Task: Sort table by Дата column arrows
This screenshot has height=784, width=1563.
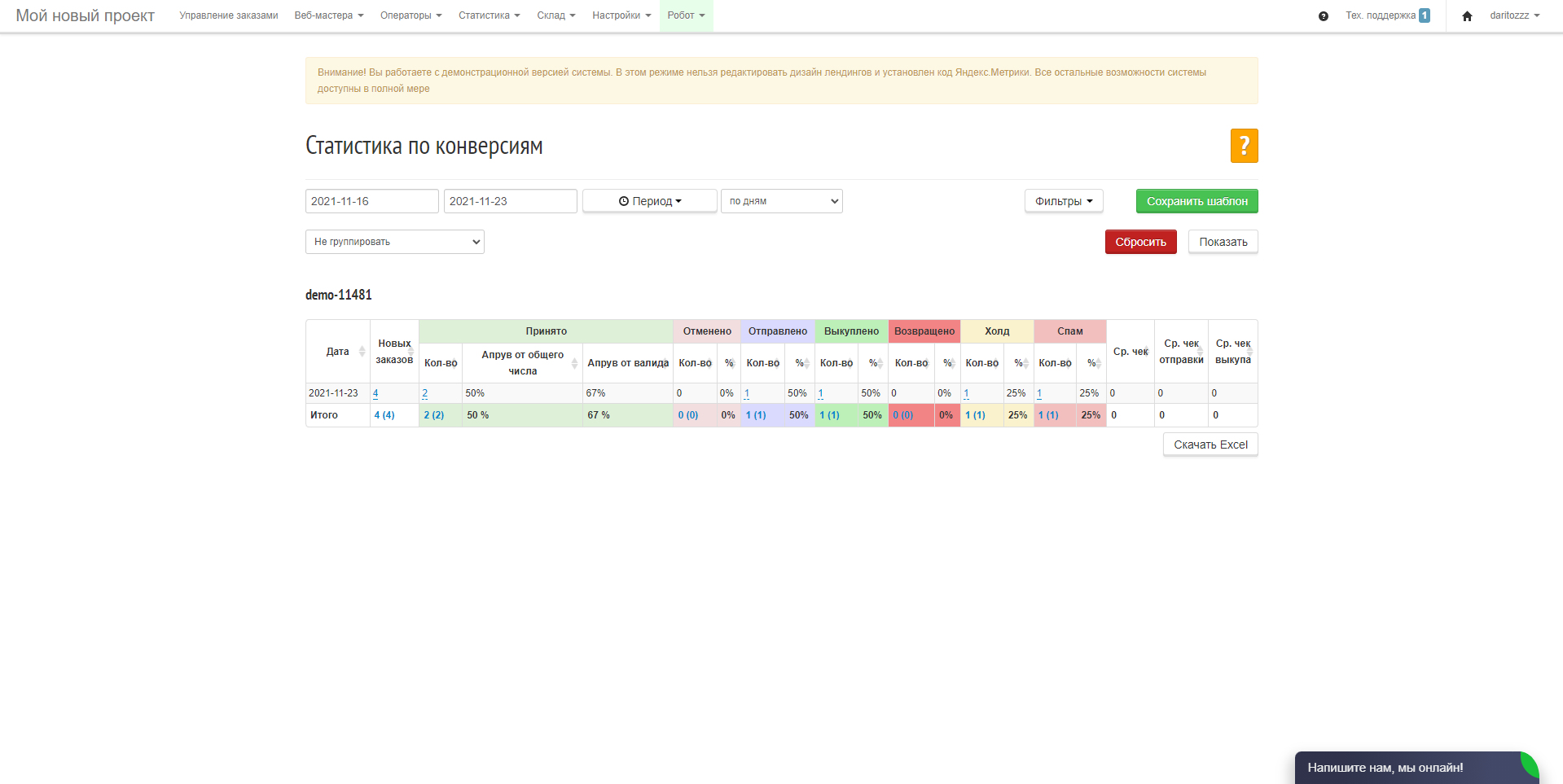Action: [x=362, y=352]
